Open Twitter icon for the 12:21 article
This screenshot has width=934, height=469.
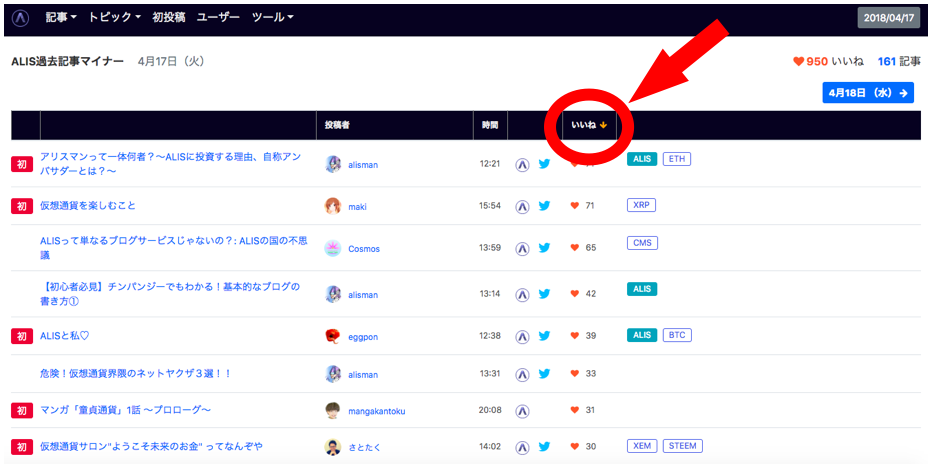[x=544, y=164]
